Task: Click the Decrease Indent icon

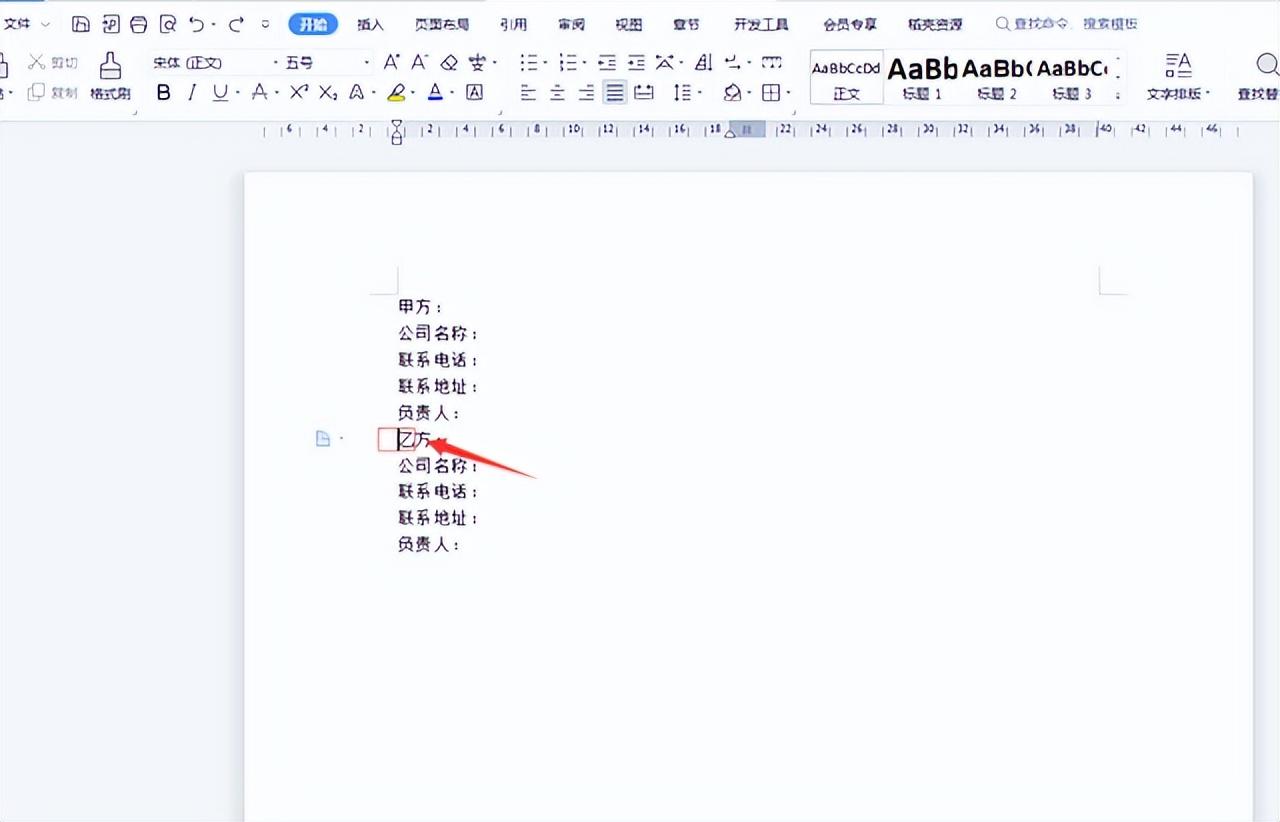Action: [607, 63]
